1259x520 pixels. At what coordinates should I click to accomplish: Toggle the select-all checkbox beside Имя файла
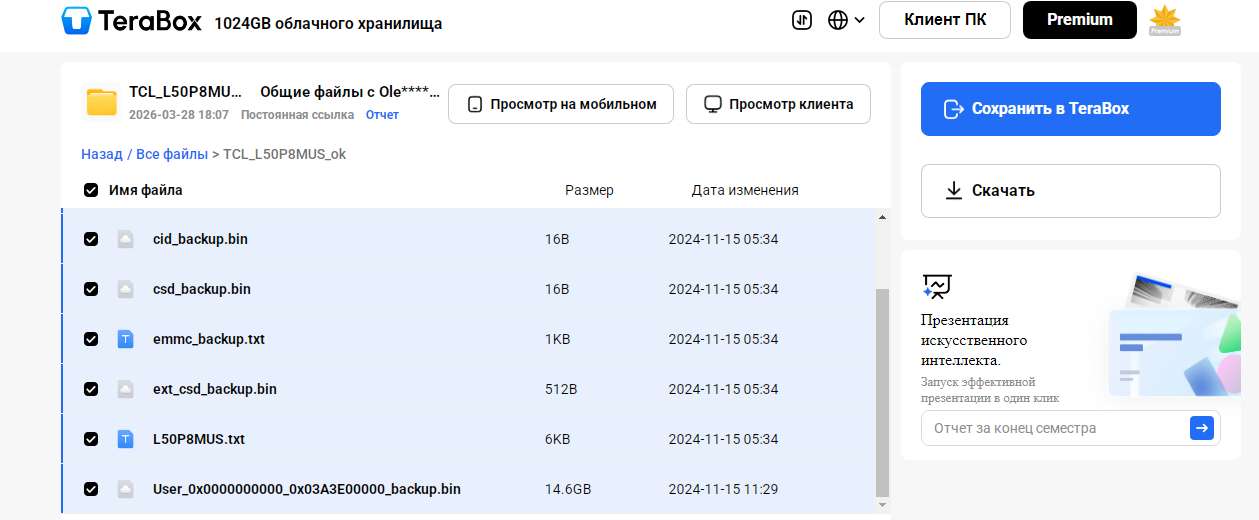pos(91,190)
